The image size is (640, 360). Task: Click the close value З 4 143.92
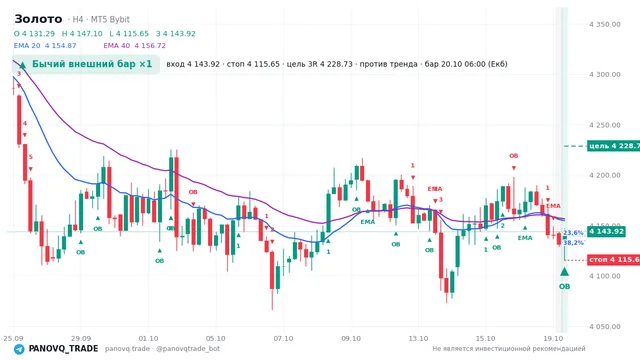pyautogui.click(x=176, y=33)
